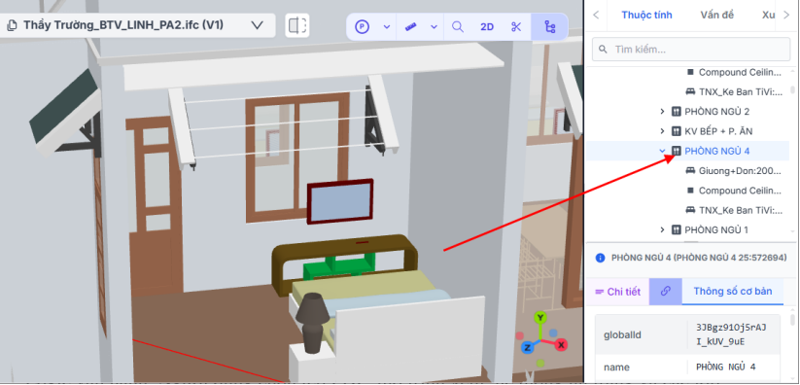Focus the Tìm kiếm search field

[x=691, y=49]
